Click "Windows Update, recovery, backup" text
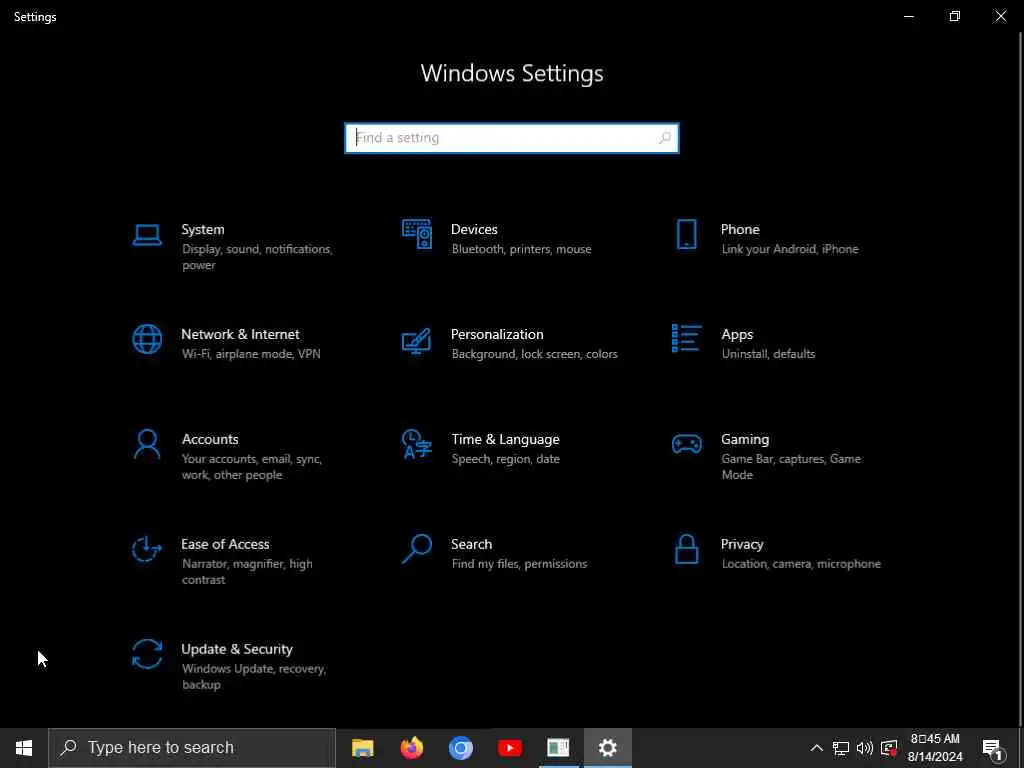 (253, 677)
